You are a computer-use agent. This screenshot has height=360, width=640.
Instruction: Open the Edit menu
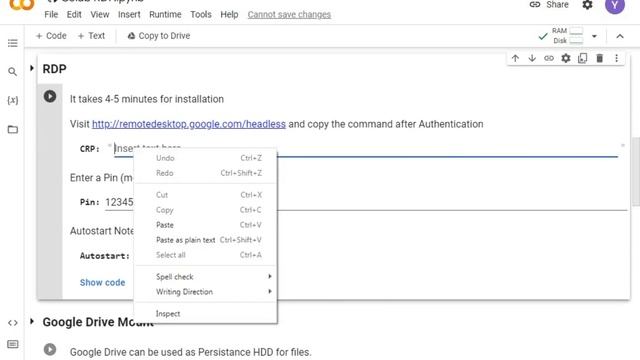point(74,15)
